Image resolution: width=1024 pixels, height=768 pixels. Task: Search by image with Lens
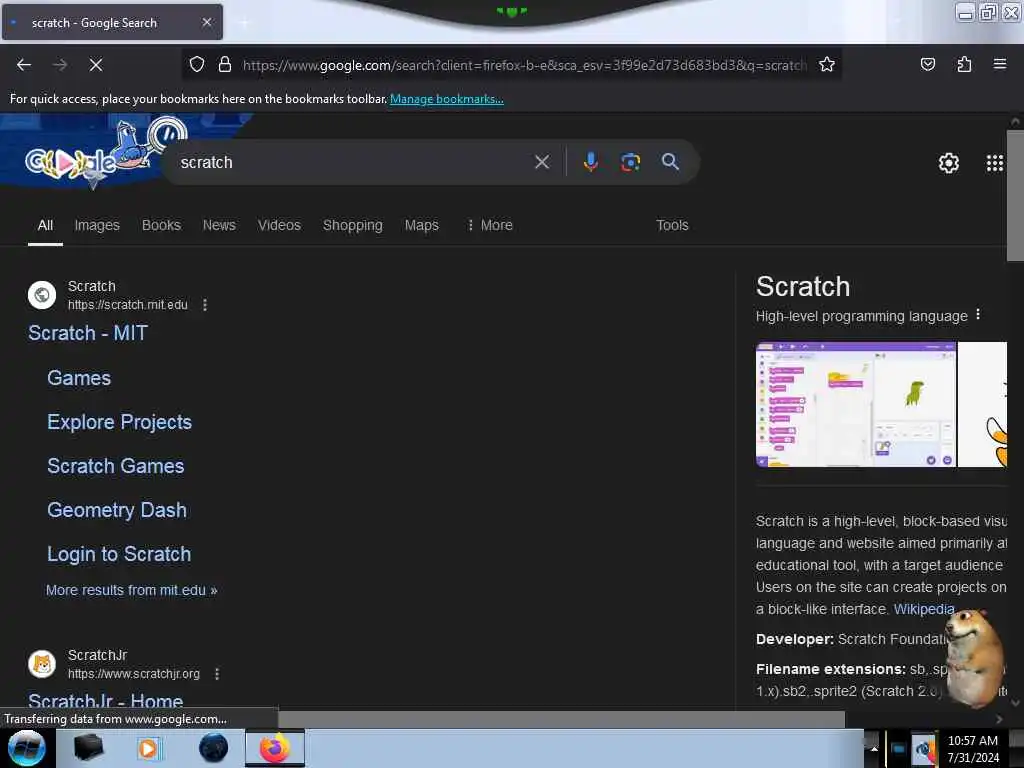[630, 162]
